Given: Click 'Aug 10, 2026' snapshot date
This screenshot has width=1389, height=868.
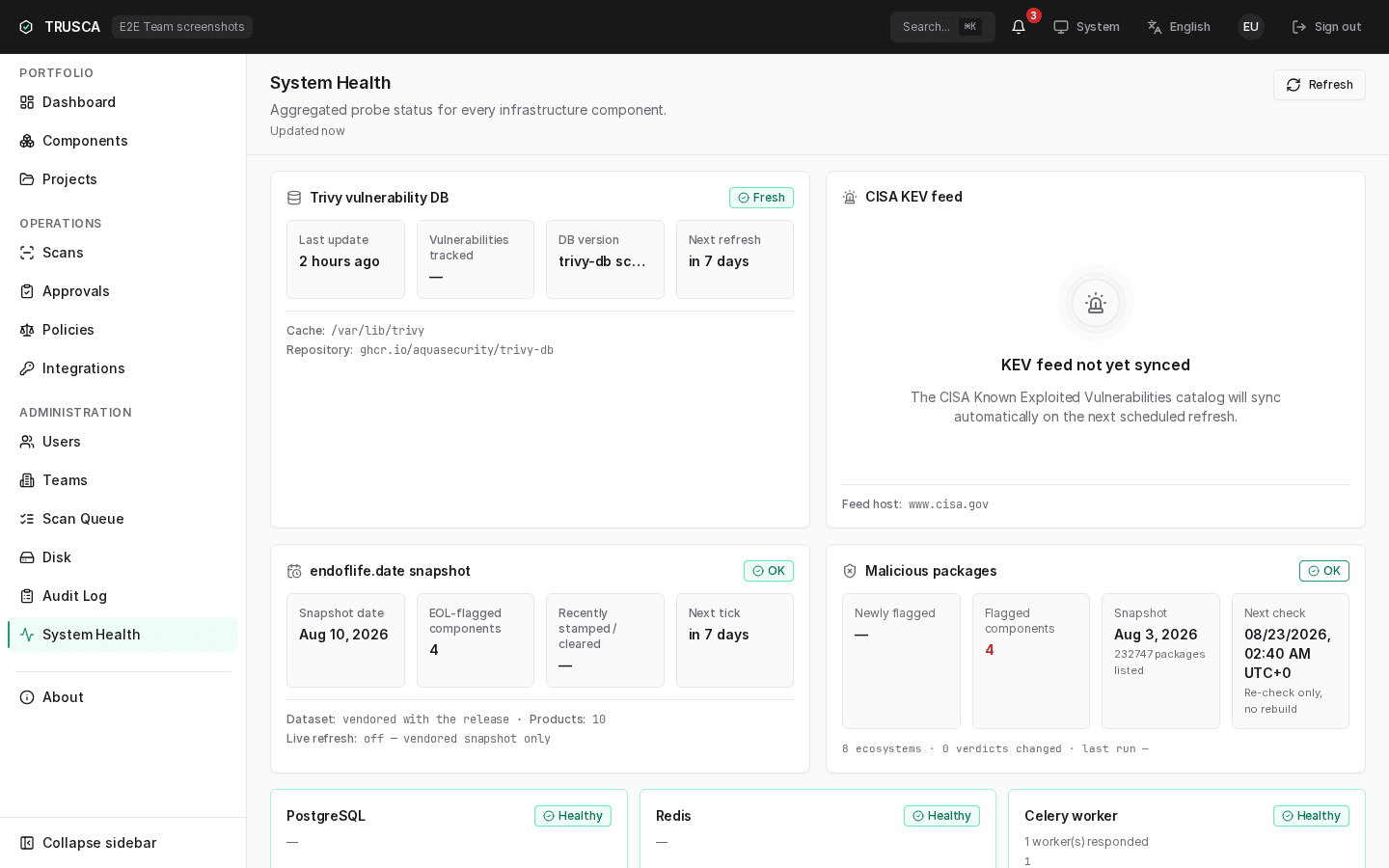Looking at the screenshot, I should click(x=343, y=635).
